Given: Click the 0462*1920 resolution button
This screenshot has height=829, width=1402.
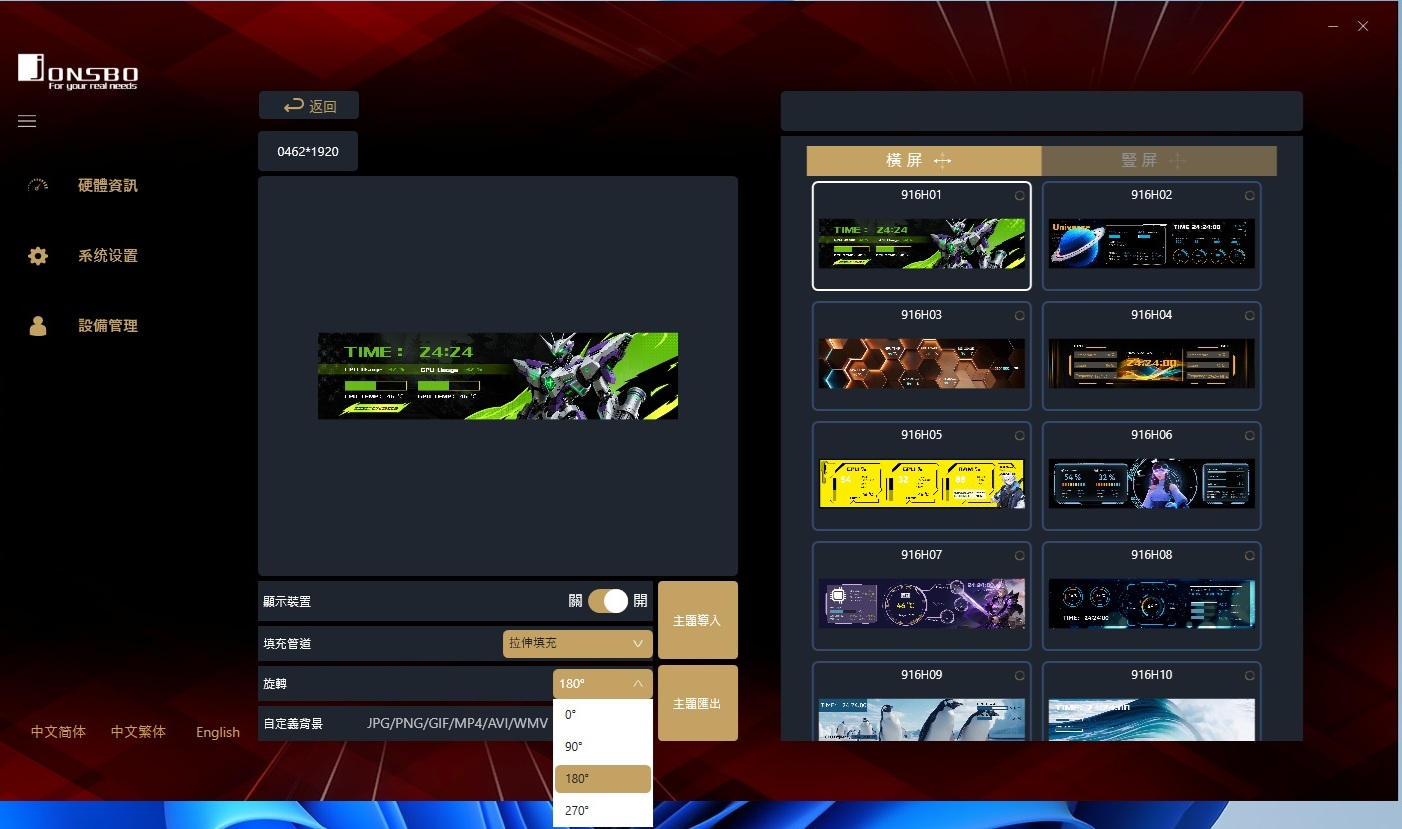Looking at the screenshot, I should coord(308,151).
